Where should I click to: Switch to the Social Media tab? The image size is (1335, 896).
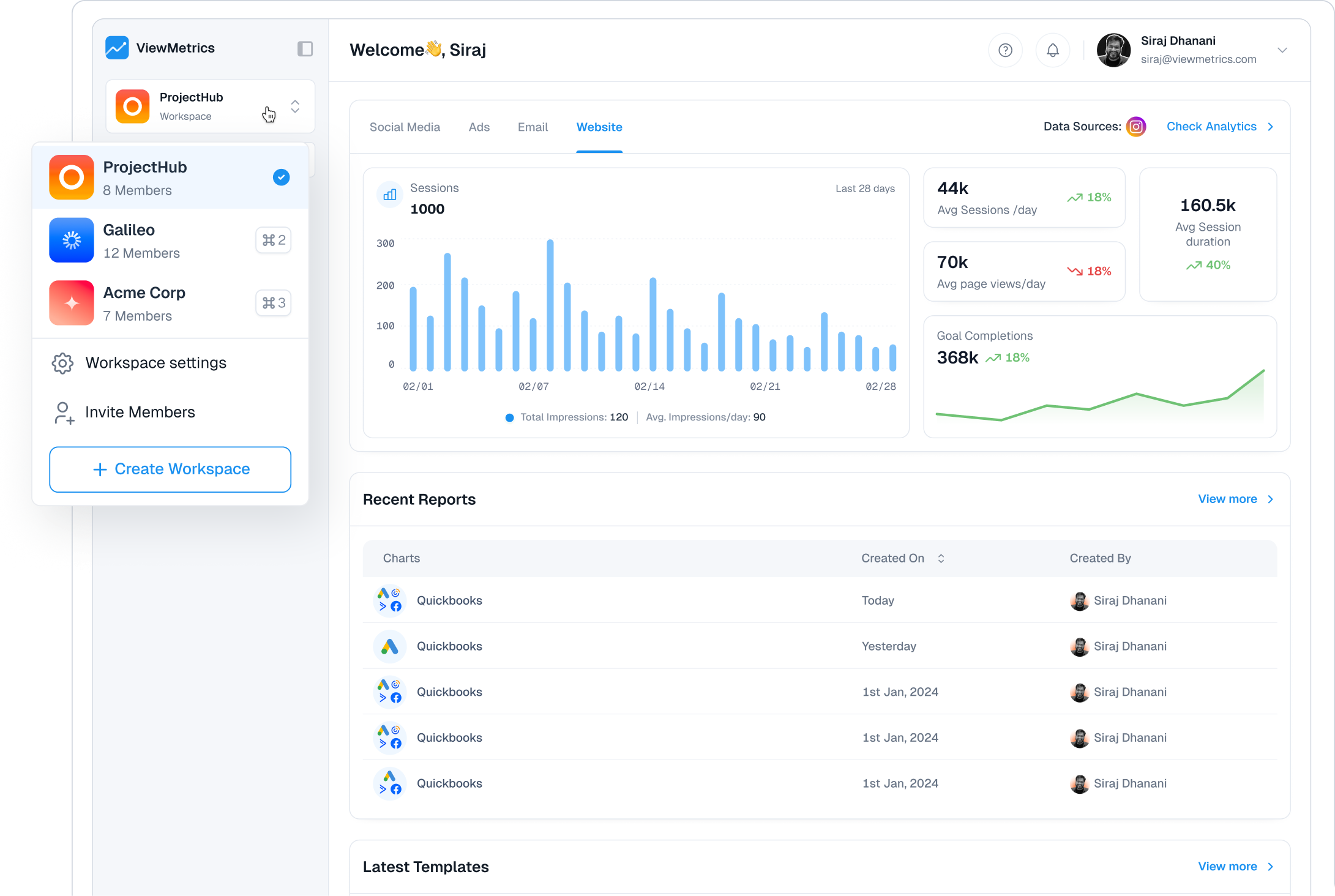(405, 127)
